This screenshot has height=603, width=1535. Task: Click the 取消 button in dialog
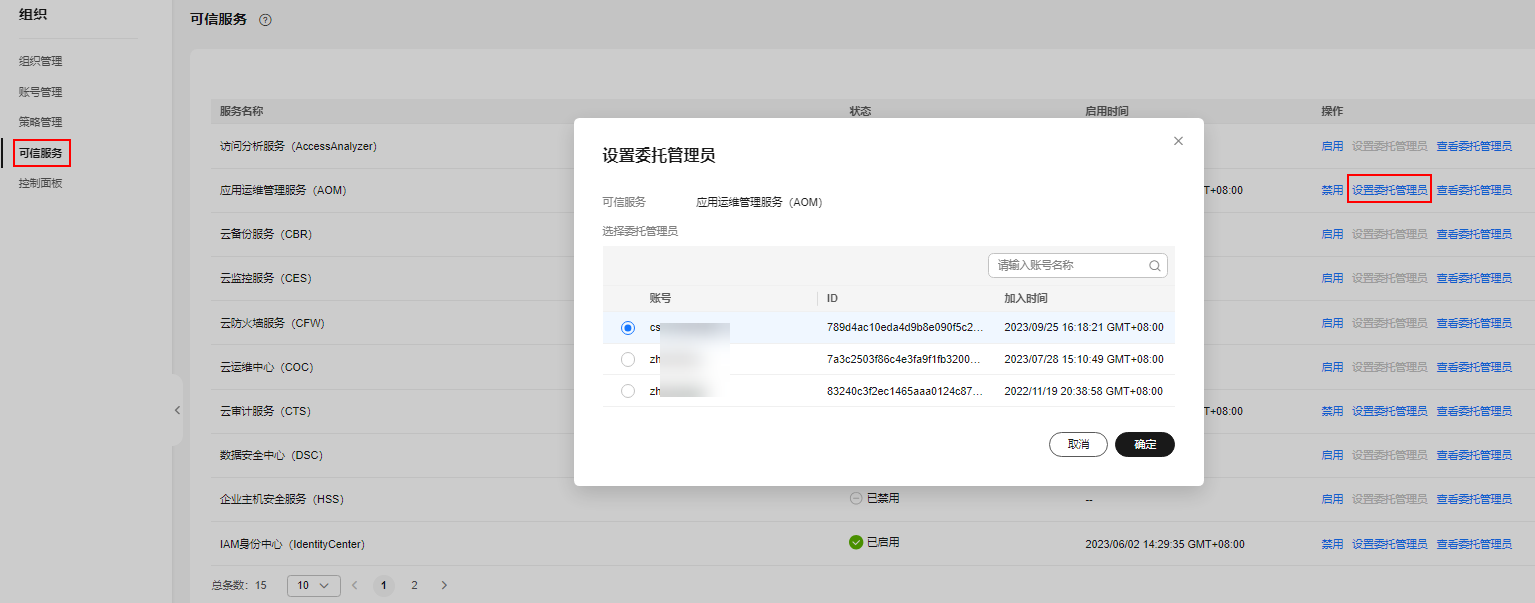[x=1077, y=445]
